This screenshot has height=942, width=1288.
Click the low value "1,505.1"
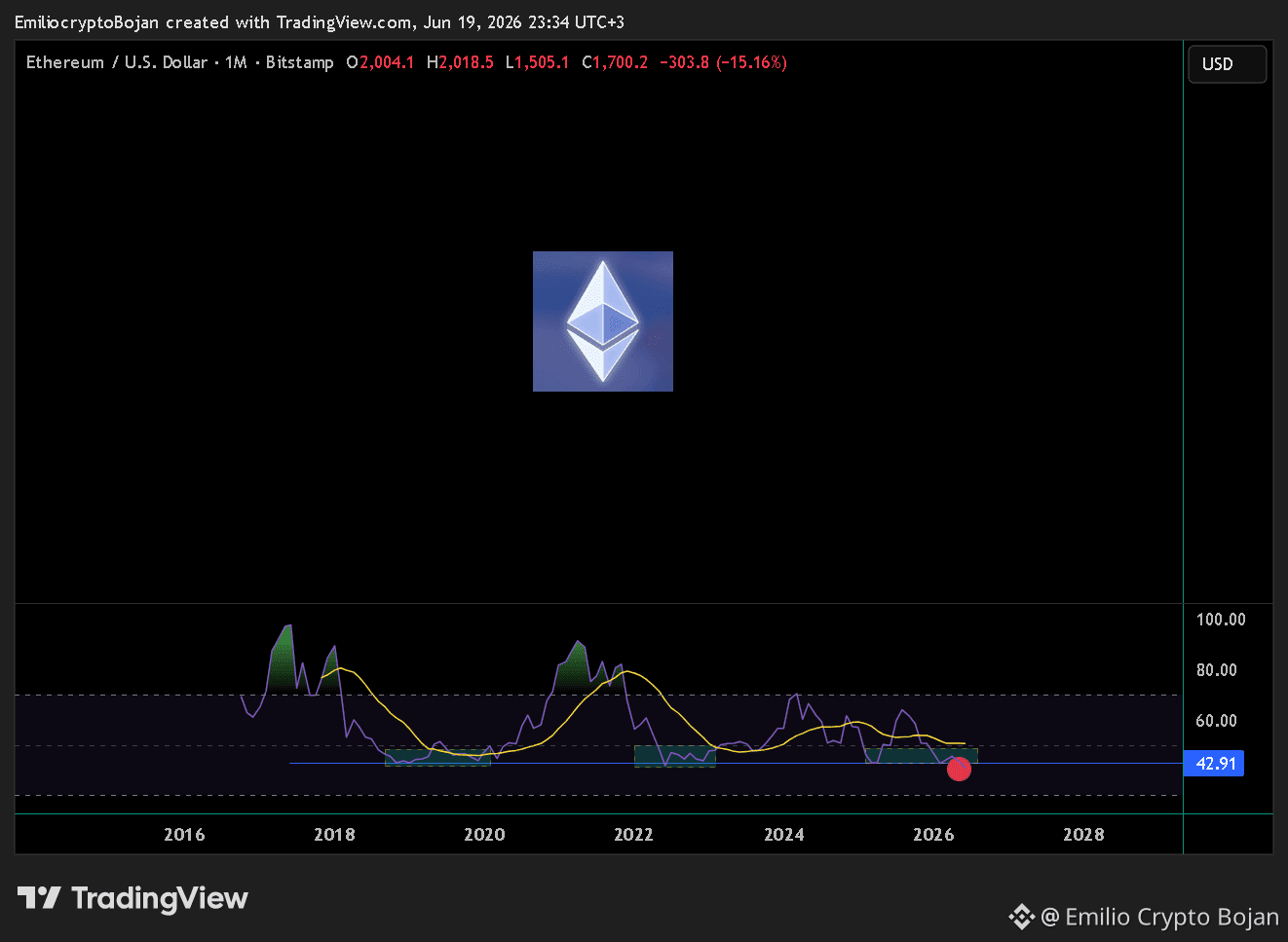tap(542, 62)
